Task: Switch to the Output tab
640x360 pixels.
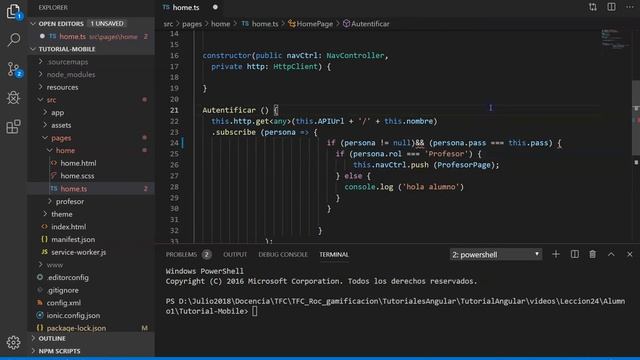Action: [x=235, y=254]
